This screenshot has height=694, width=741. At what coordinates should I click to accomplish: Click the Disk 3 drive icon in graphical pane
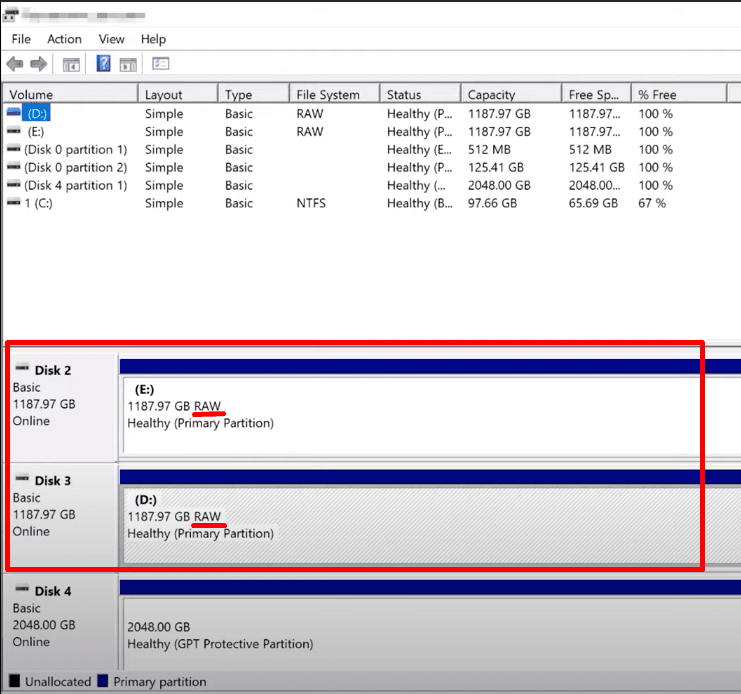pyautogui.click(x=22, y=478)
